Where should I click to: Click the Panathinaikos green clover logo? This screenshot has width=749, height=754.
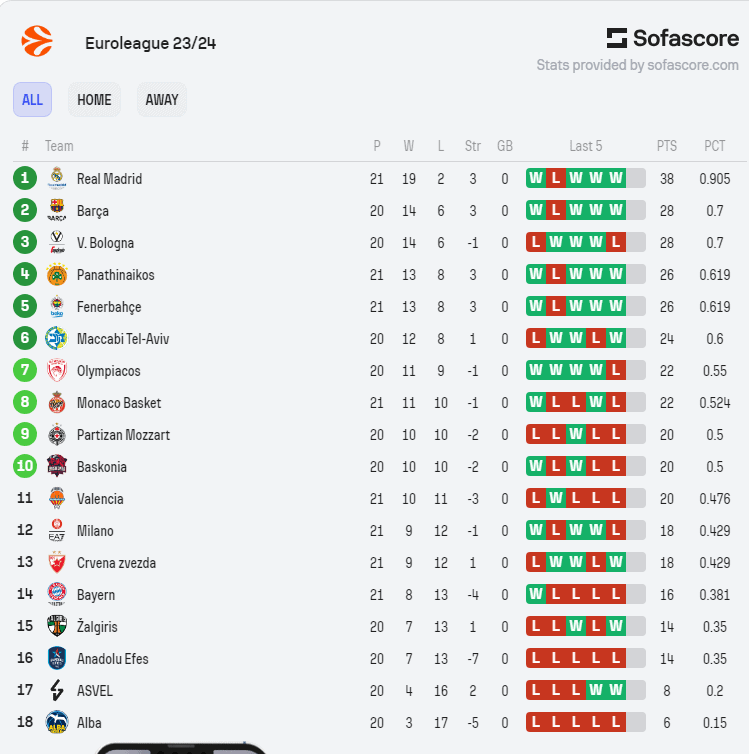(x=57, y=275)
